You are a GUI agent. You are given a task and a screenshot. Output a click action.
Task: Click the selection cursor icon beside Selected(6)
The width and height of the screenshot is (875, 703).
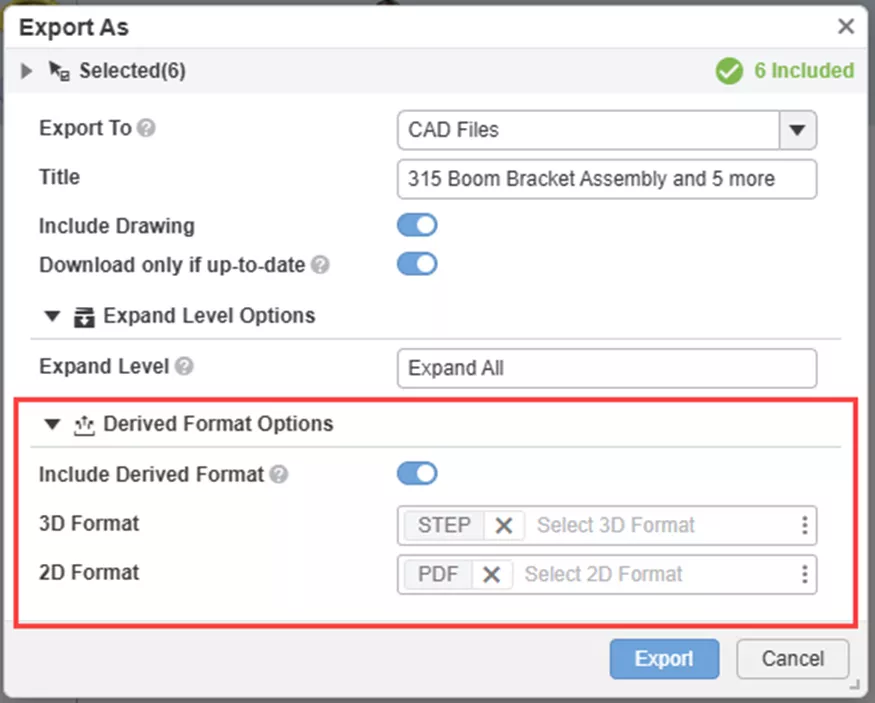[x=57, y=70]
